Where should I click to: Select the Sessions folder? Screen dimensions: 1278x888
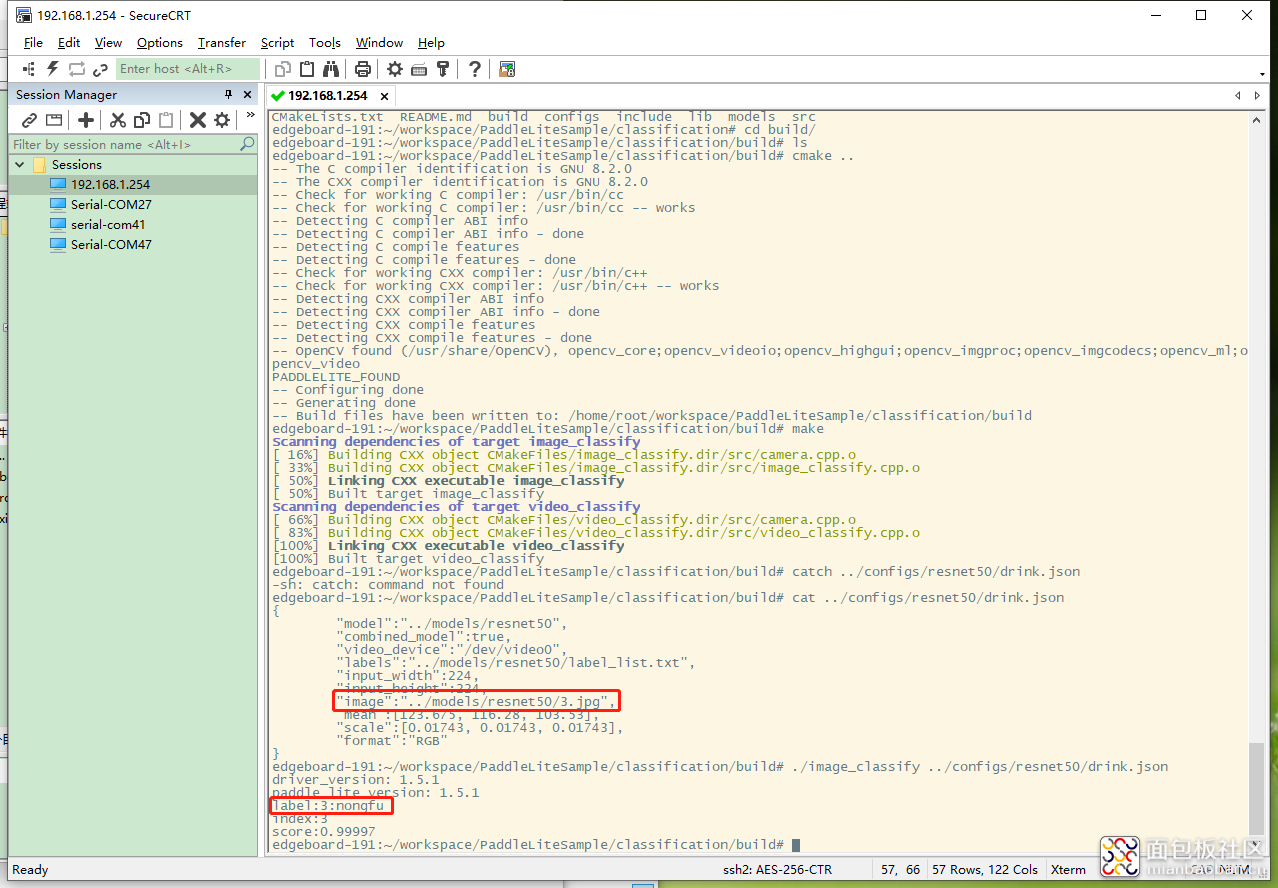coord(77,164)
